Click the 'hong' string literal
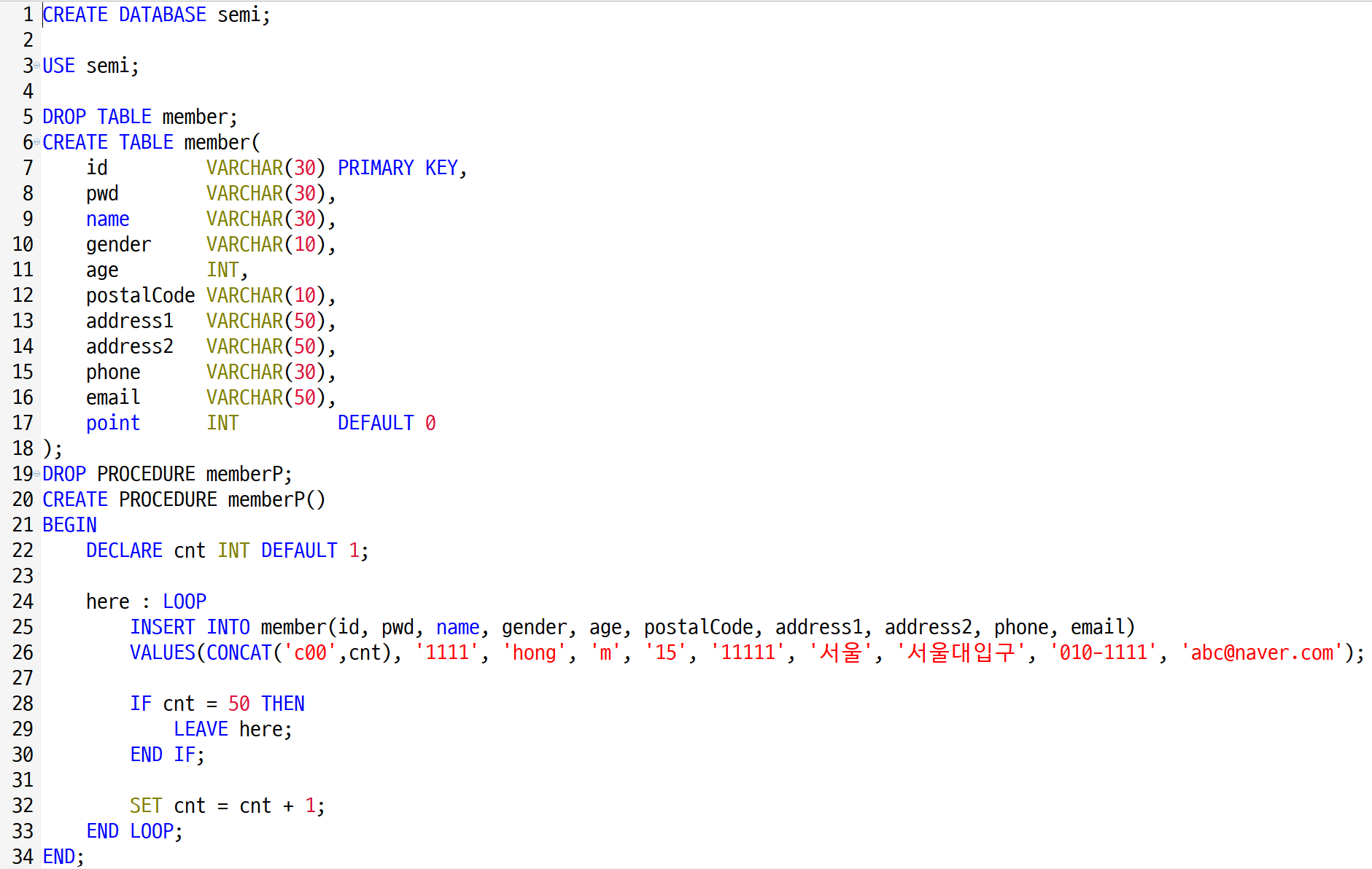This screenshot has height=869, width=1372. click(x=535, y=652)
